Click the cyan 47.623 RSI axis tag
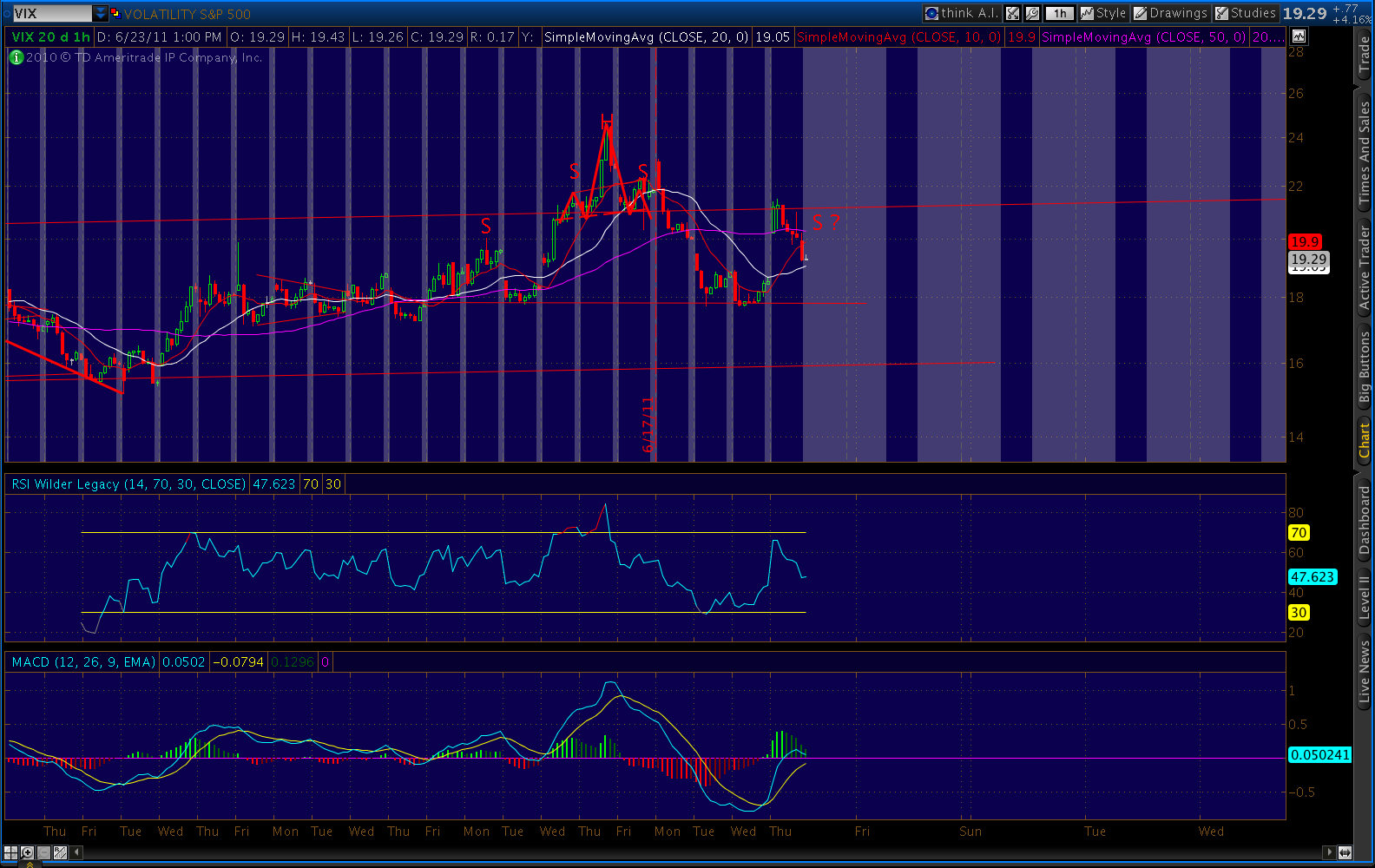1375x868 pixels. tap(1312, 577)
